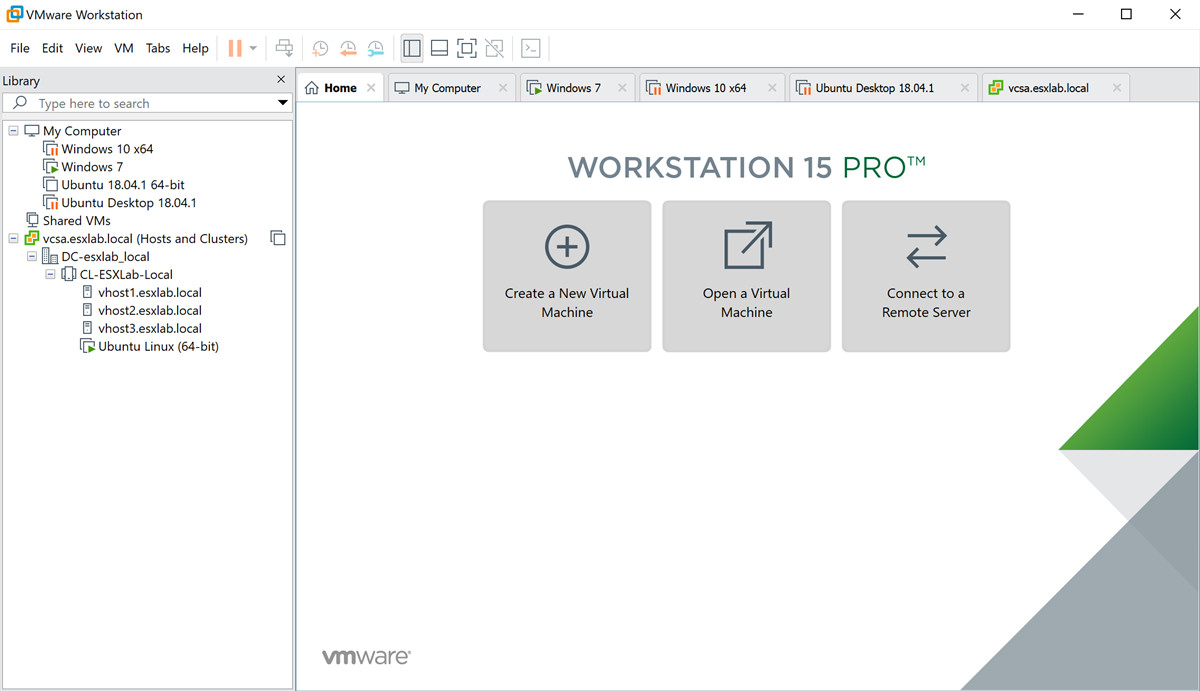1200x691 pixels.
Task: Click Open a Virtual Machine
Action: (747, 276)
